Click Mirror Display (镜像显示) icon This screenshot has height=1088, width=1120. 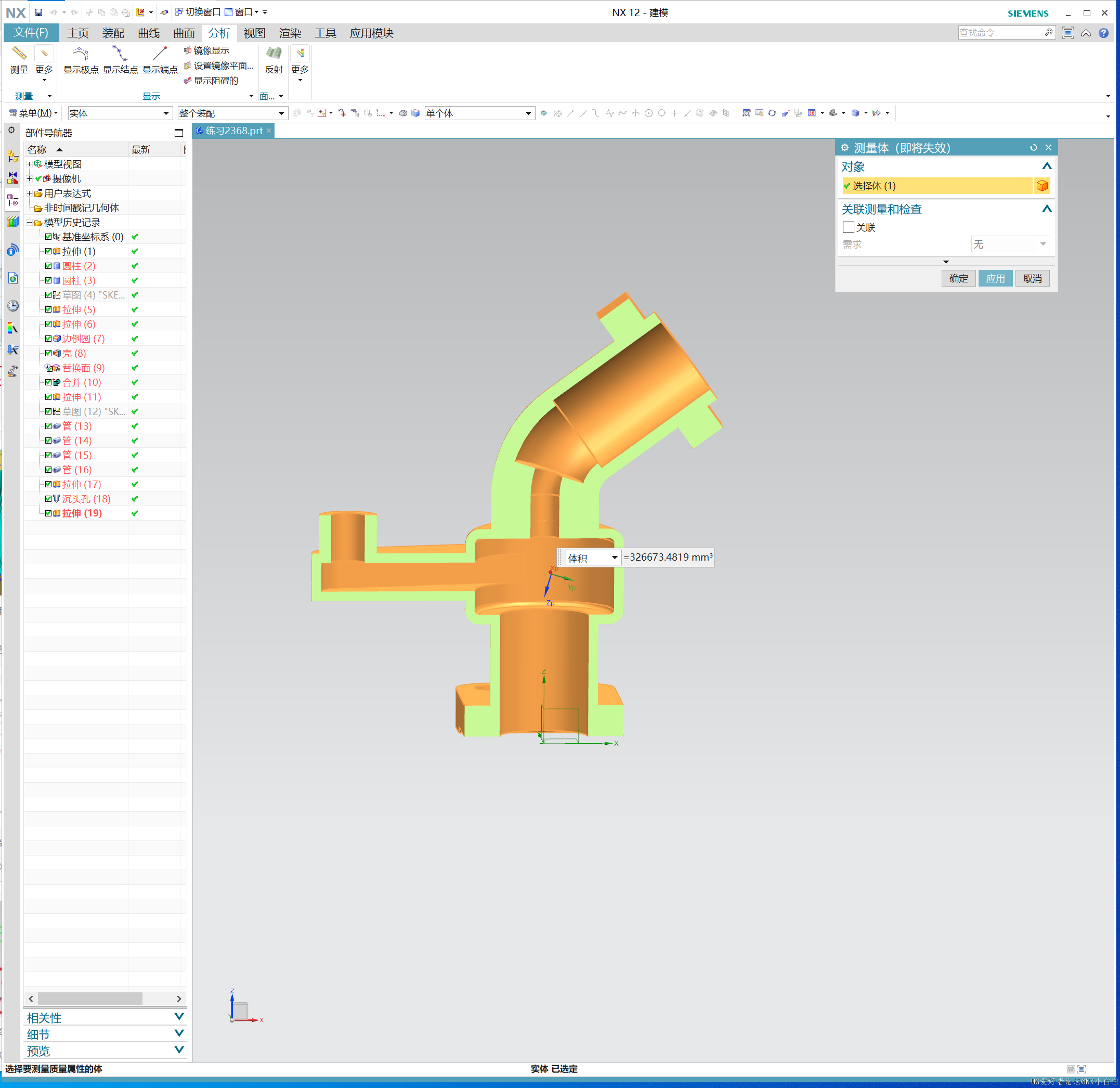[187, 50]
